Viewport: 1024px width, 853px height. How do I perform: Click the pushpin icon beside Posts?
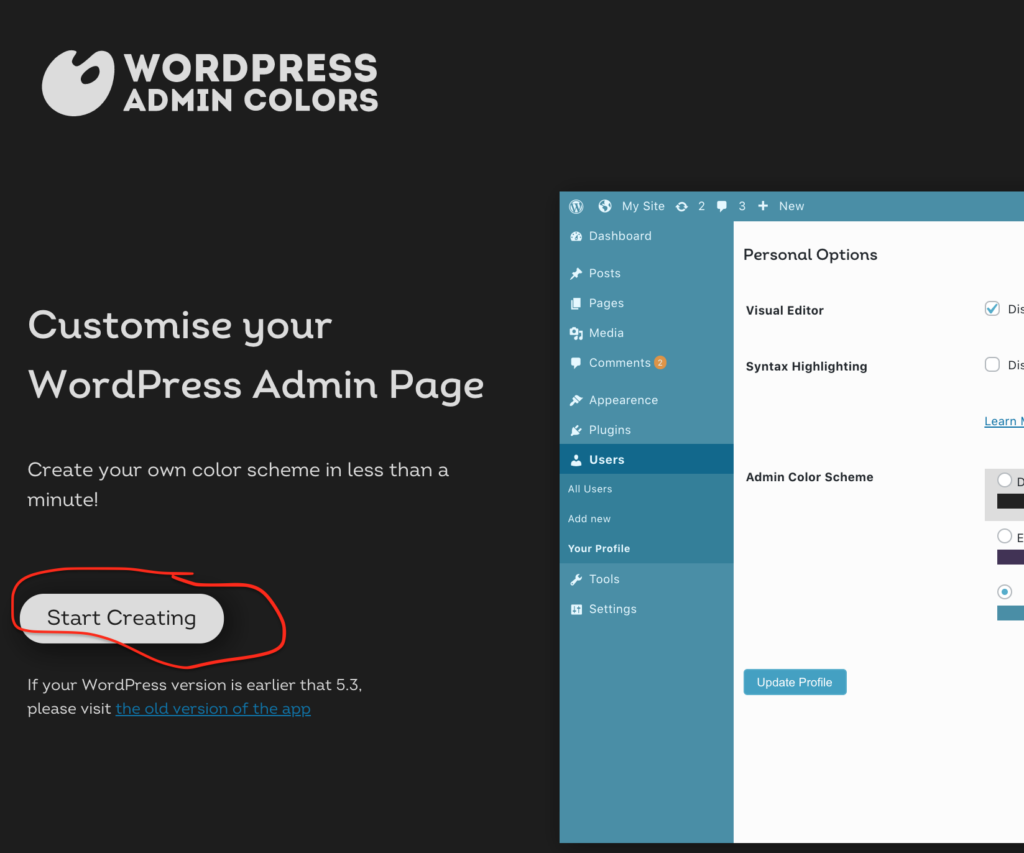click(576, 274)
